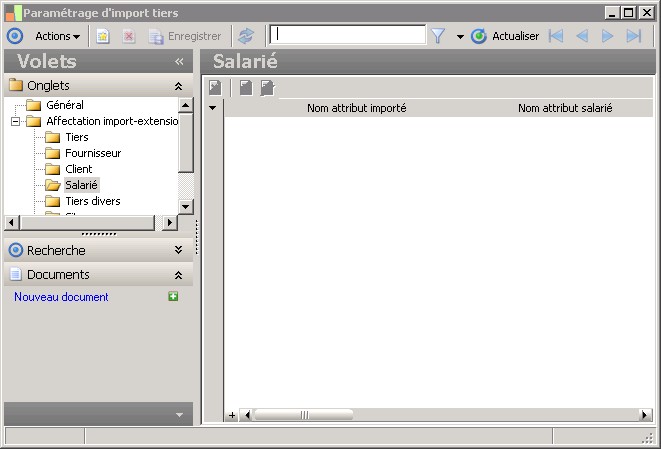Open the Actions dropdown menu

click(57, 36)
